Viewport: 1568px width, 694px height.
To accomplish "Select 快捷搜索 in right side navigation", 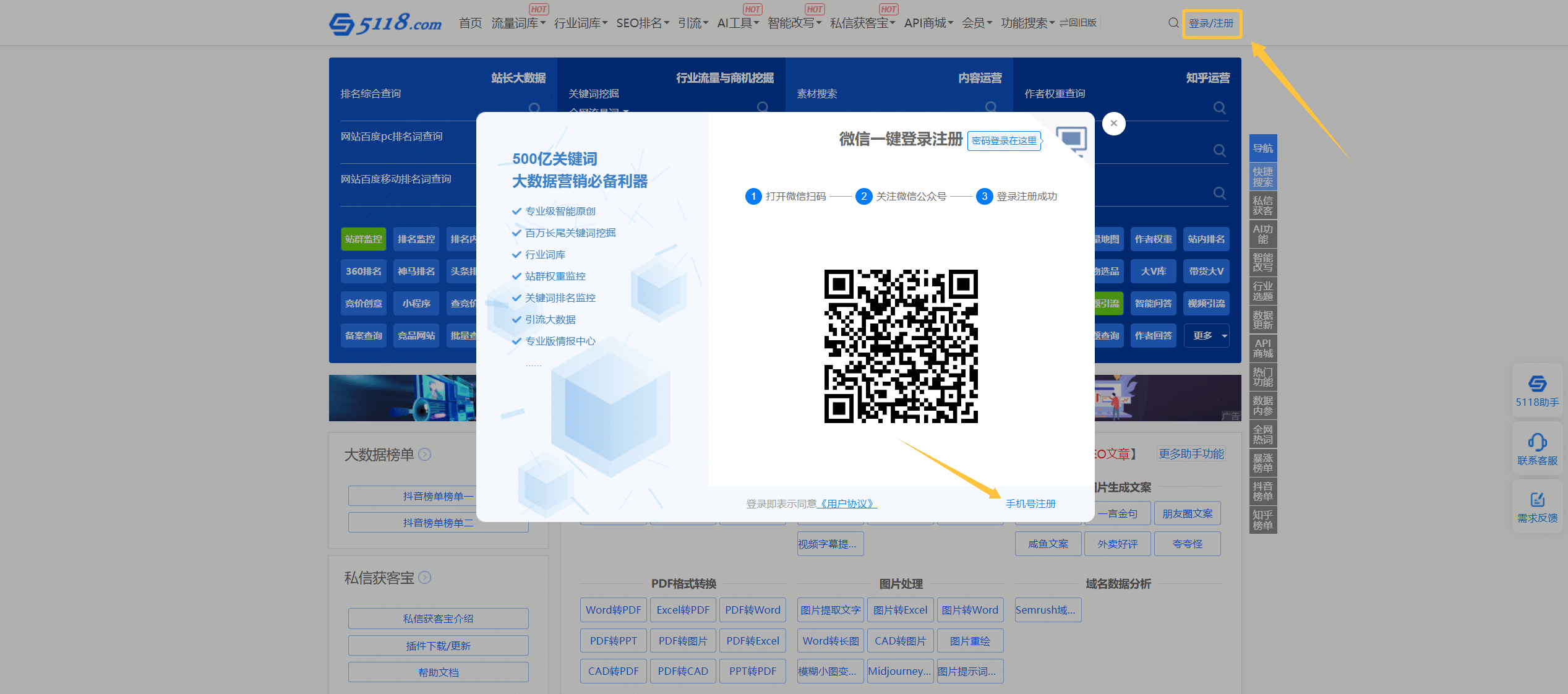I will coord(1262,177).
